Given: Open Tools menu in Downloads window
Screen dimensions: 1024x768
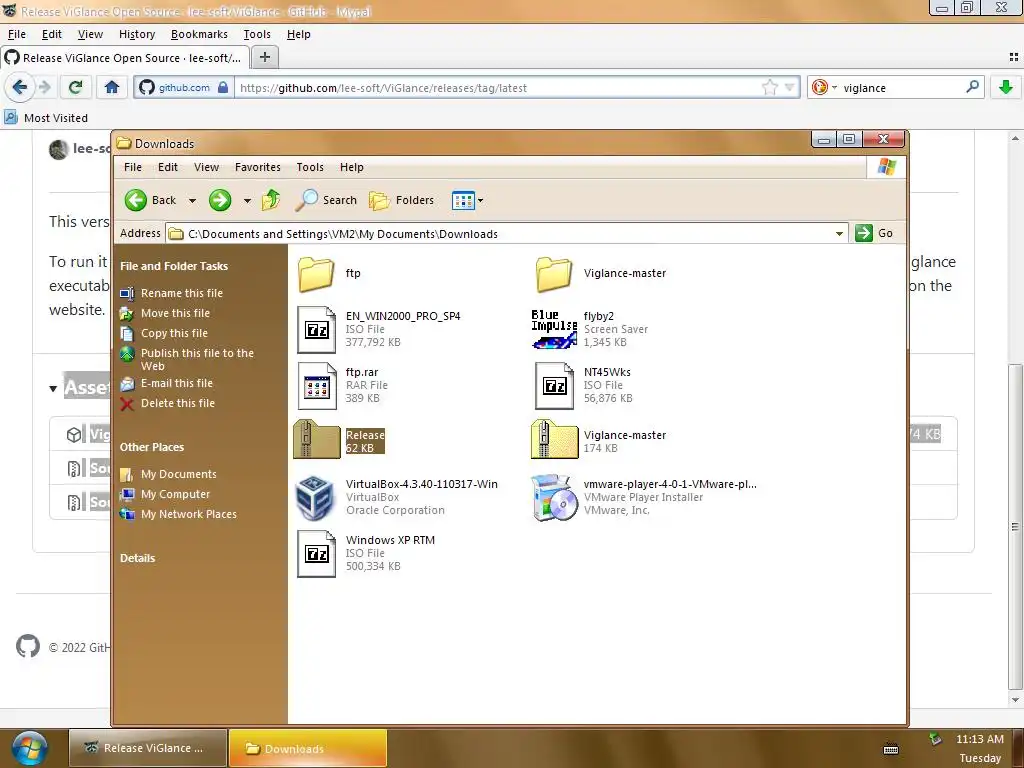Looking at the screenshot, I should pyautogui.click(x=310, y=167).
